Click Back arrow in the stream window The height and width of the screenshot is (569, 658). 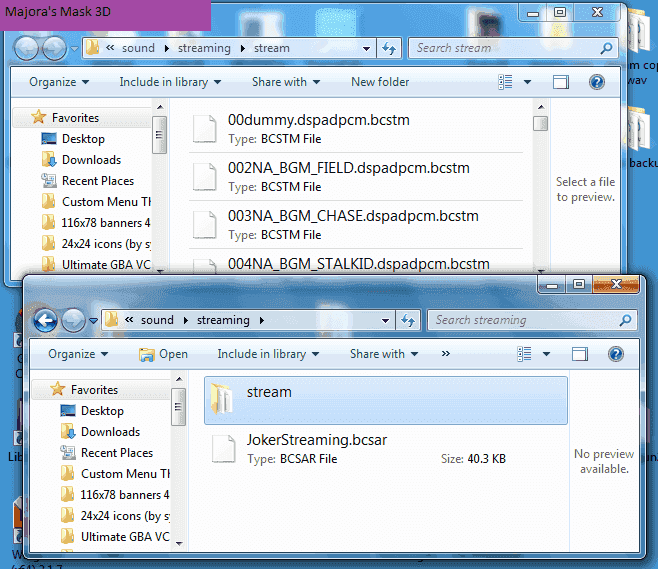(x=26, y=49)
